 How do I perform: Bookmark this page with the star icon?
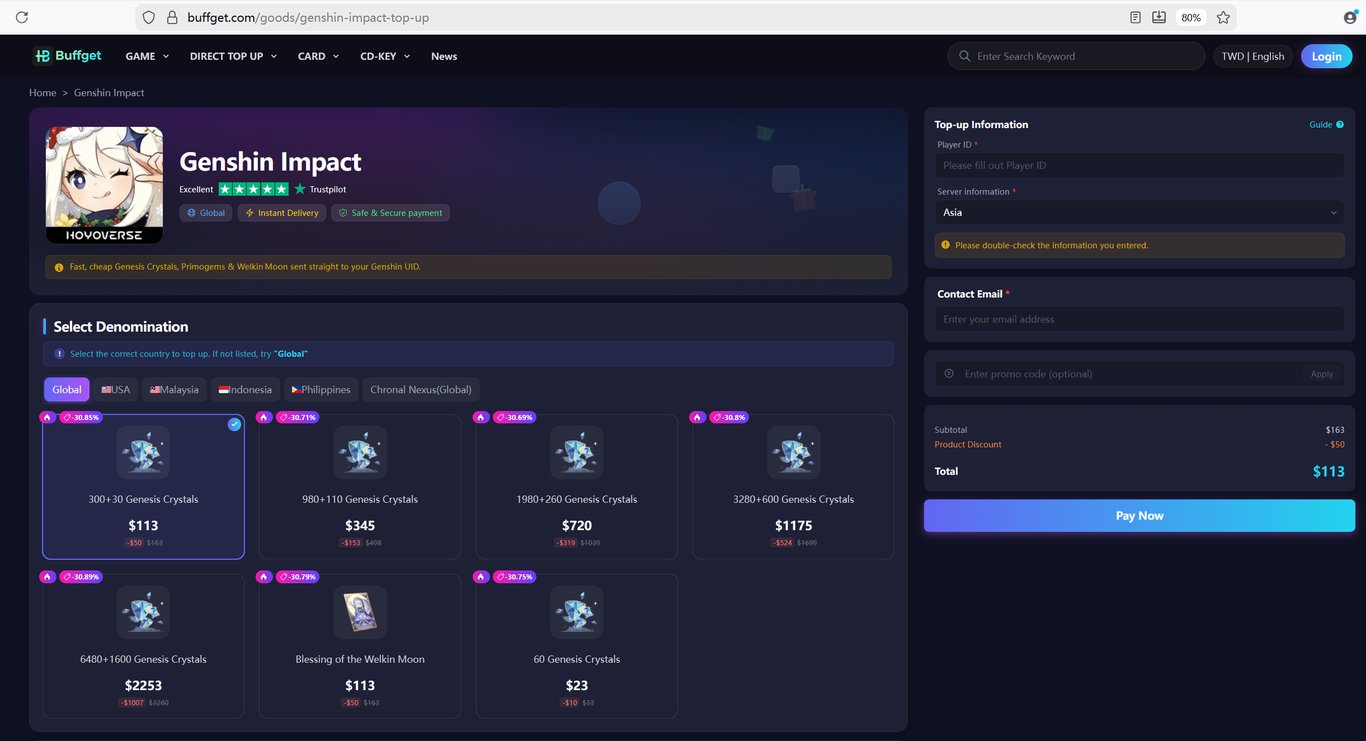pyautogui.click(x=1223, y=17)
